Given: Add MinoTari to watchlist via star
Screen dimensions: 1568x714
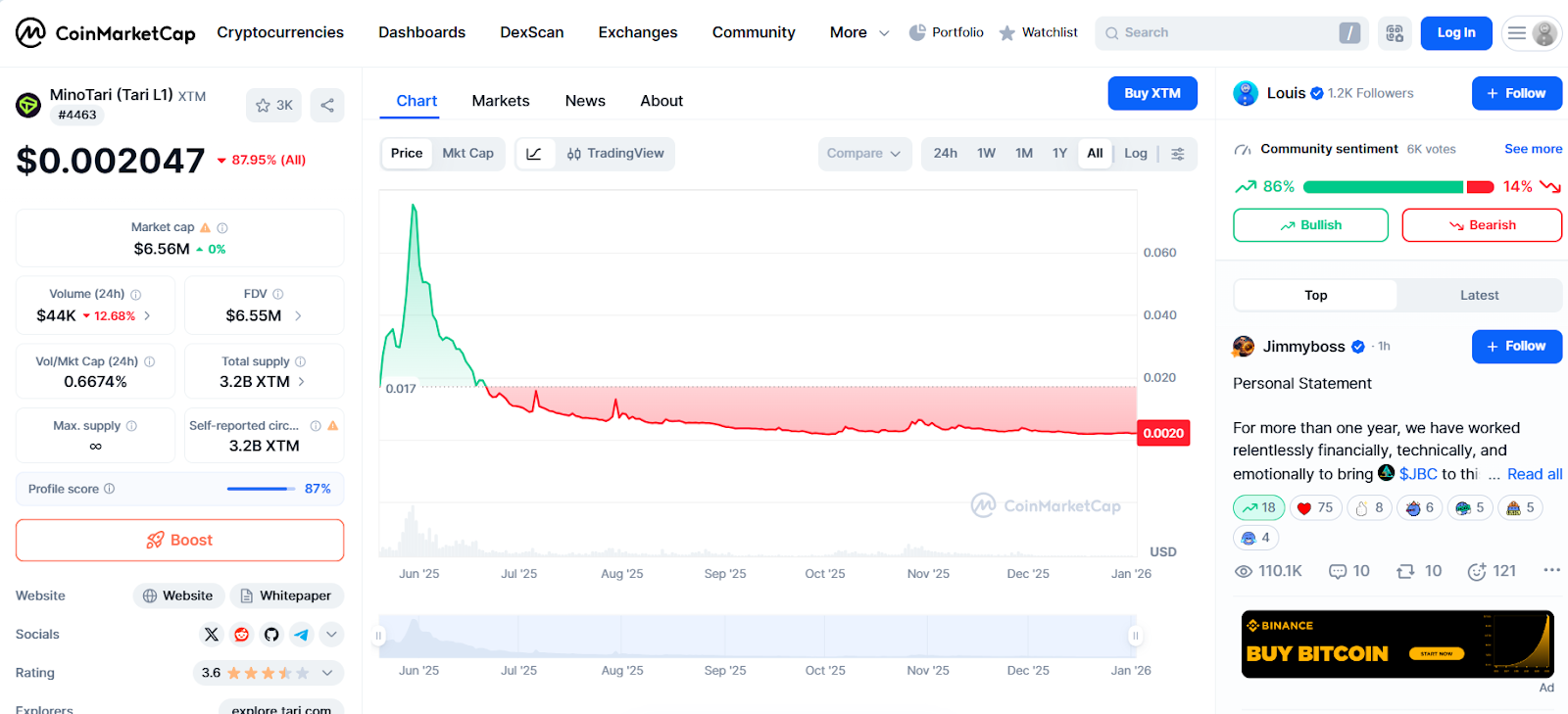Looking at the screenshot, I should pos(273,105).
